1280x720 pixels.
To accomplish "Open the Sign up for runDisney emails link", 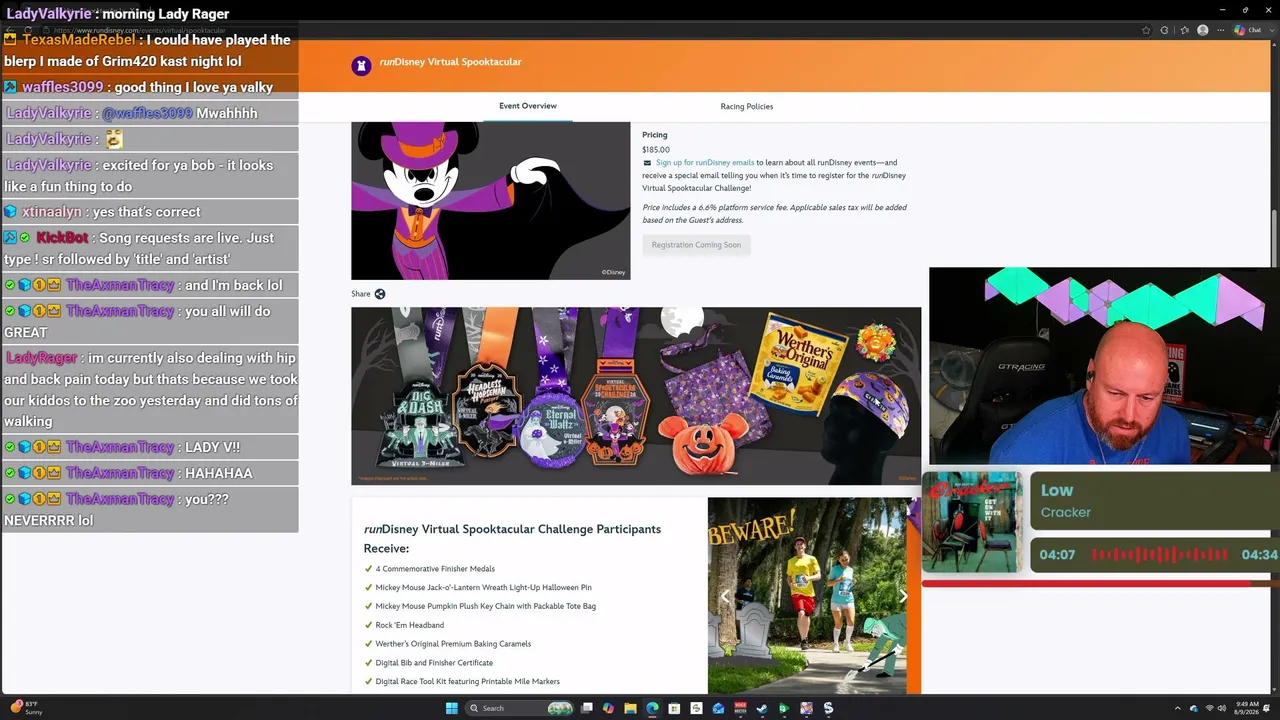I will (705, 162).
